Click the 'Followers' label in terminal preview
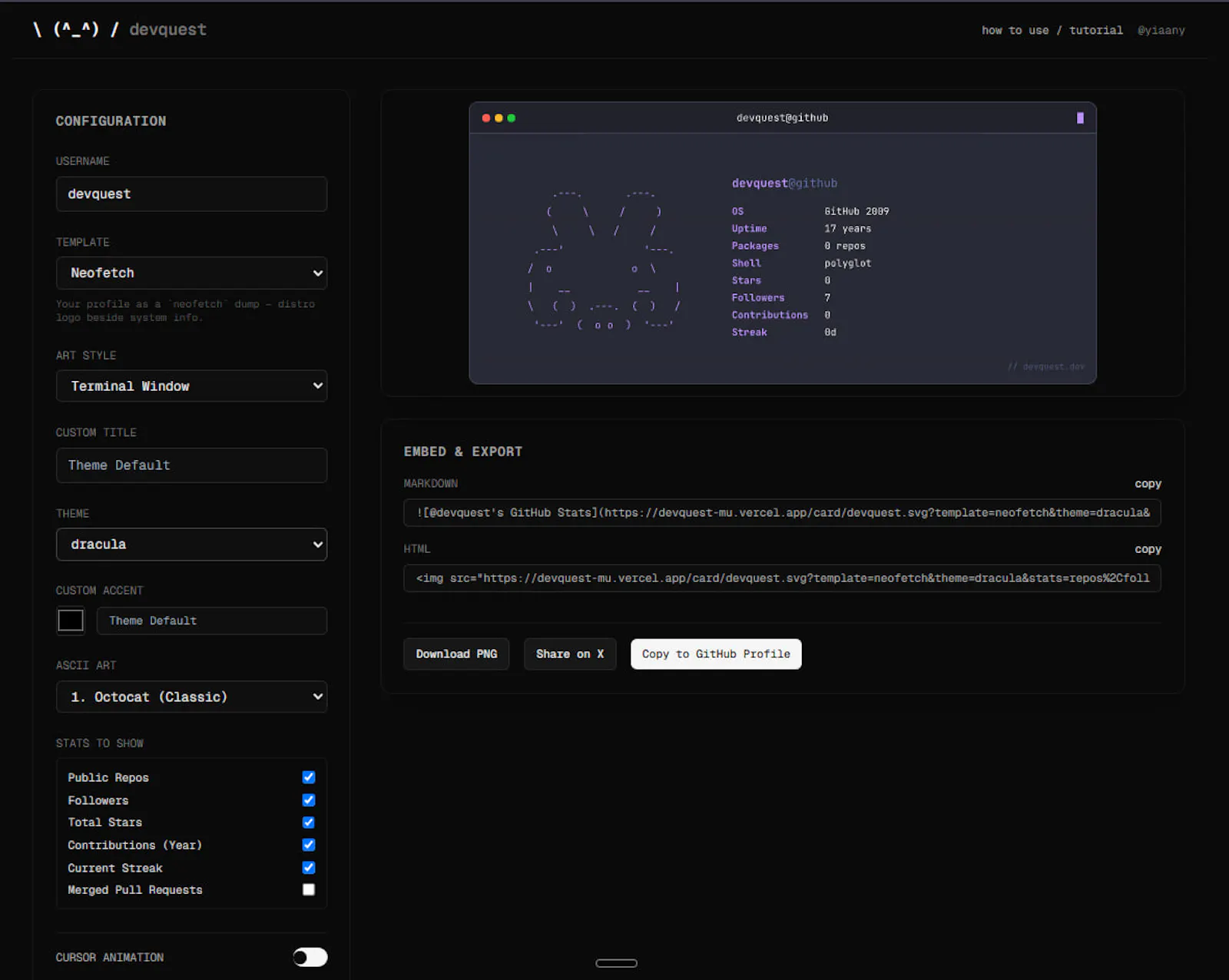1229x980 pixels. pyautogui.click(x=757, y=298)
